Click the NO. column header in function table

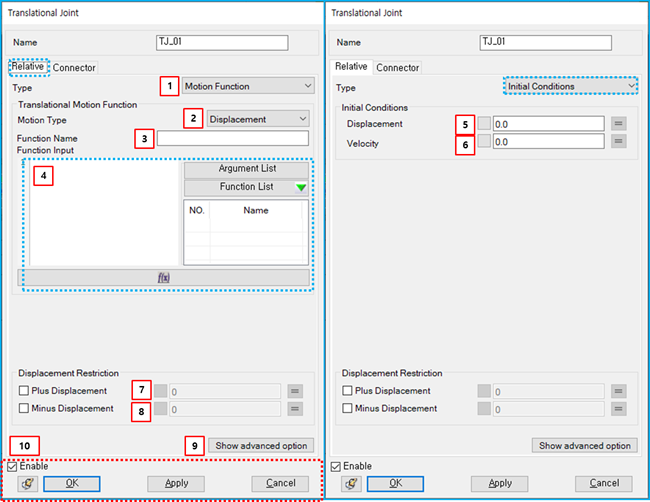pyautogui.click(x=197, y=210)
